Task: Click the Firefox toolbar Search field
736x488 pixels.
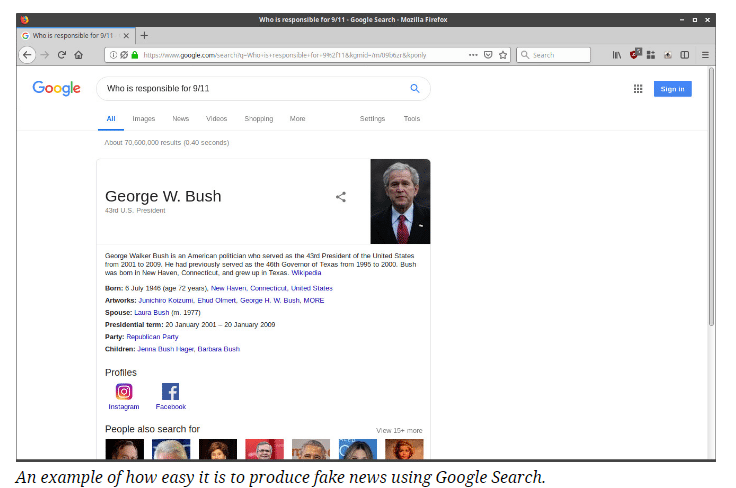Action: 553,55
